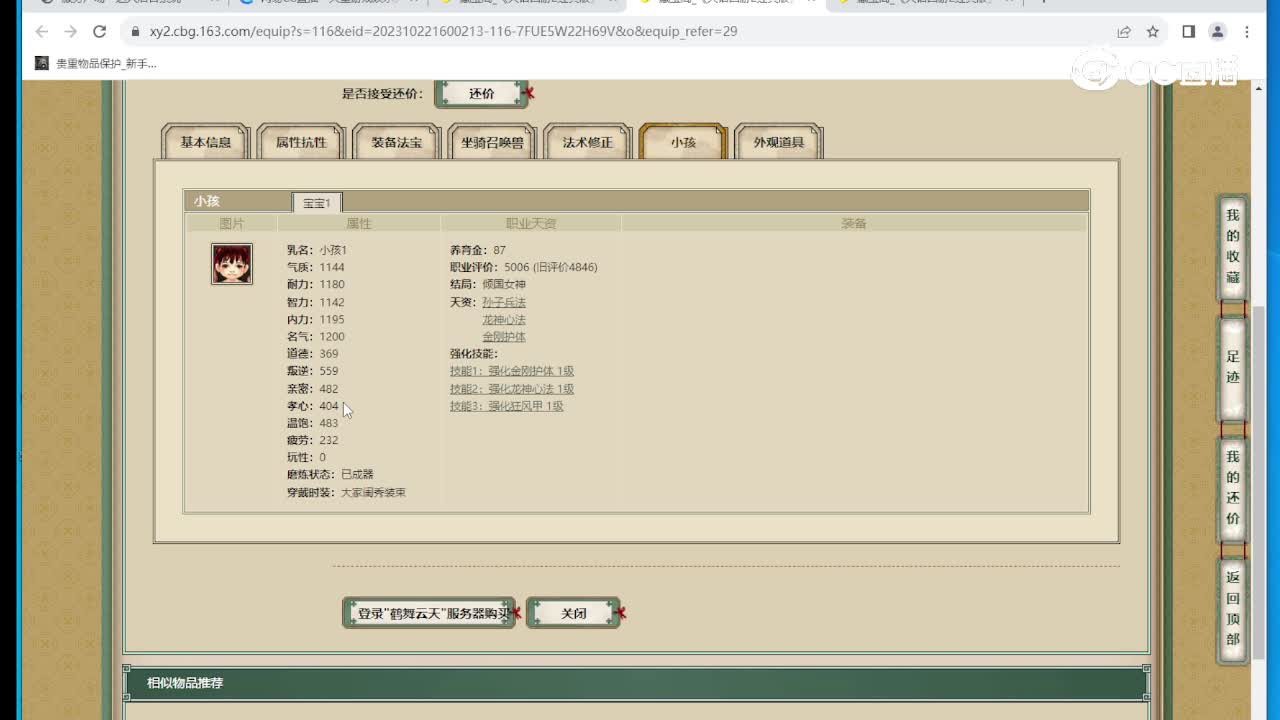Viewport: 1280px width, 720px height.
Task: Open the 坐骑召唤兽 tab
Action: [492, 142]
